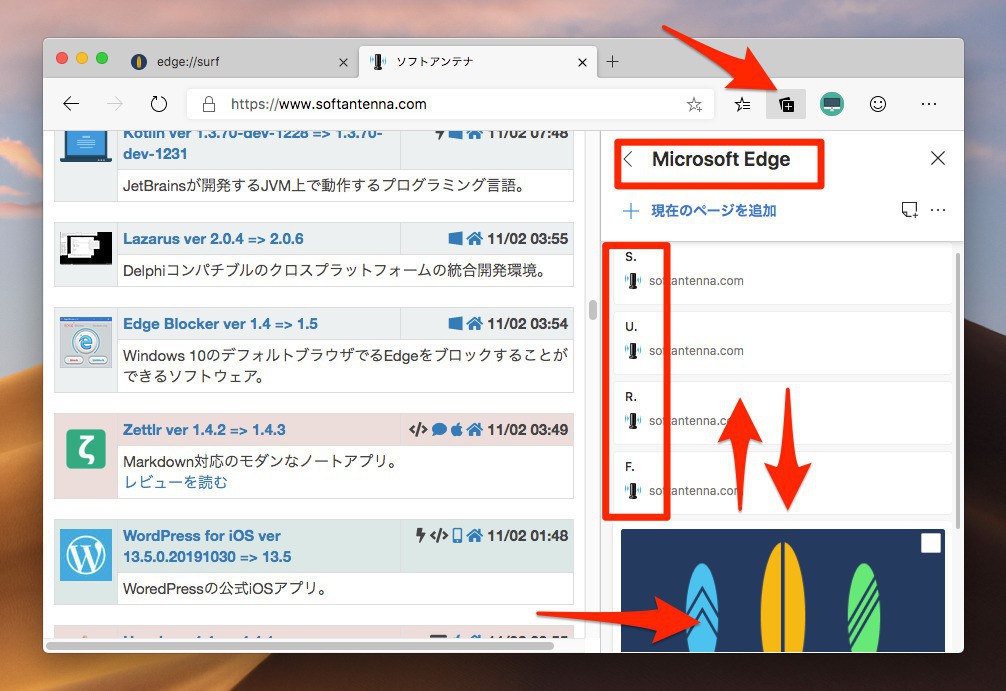Open WordPress for iOS ver link
This screenshot has width=1006, height=691.
pyautogui.click(x=207, y=546)
